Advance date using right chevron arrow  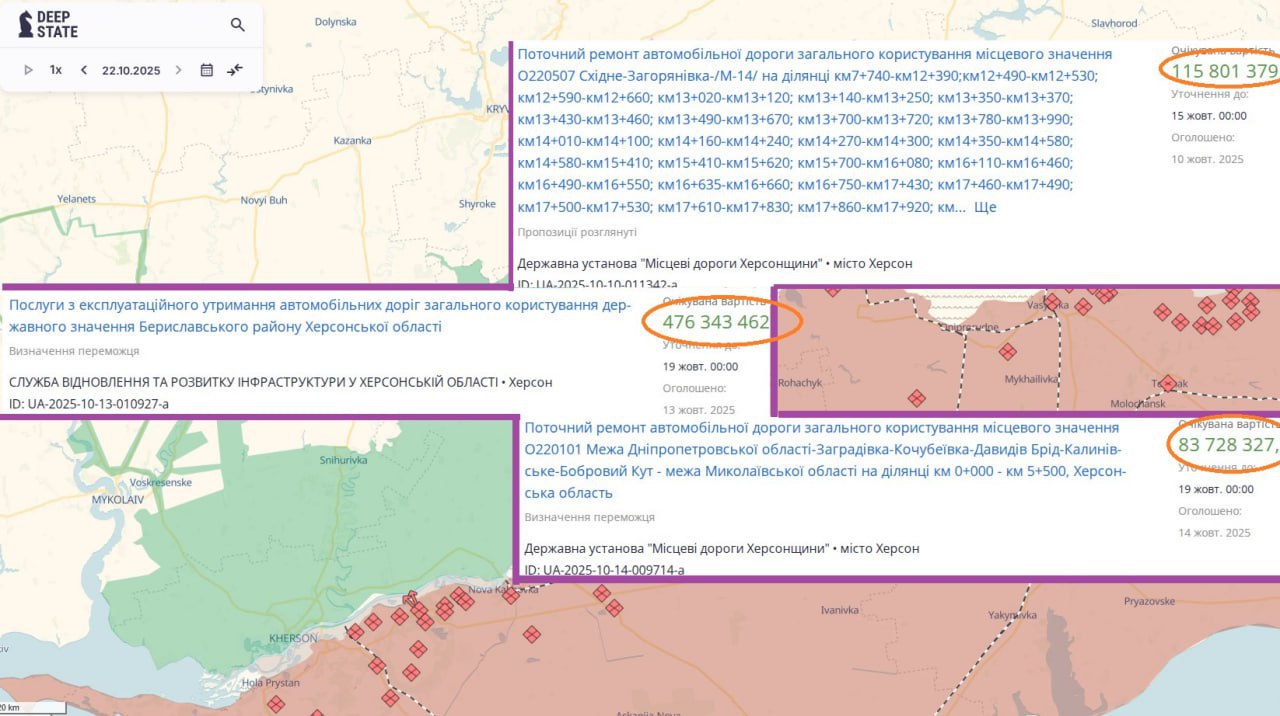click(x=179, y=70)
